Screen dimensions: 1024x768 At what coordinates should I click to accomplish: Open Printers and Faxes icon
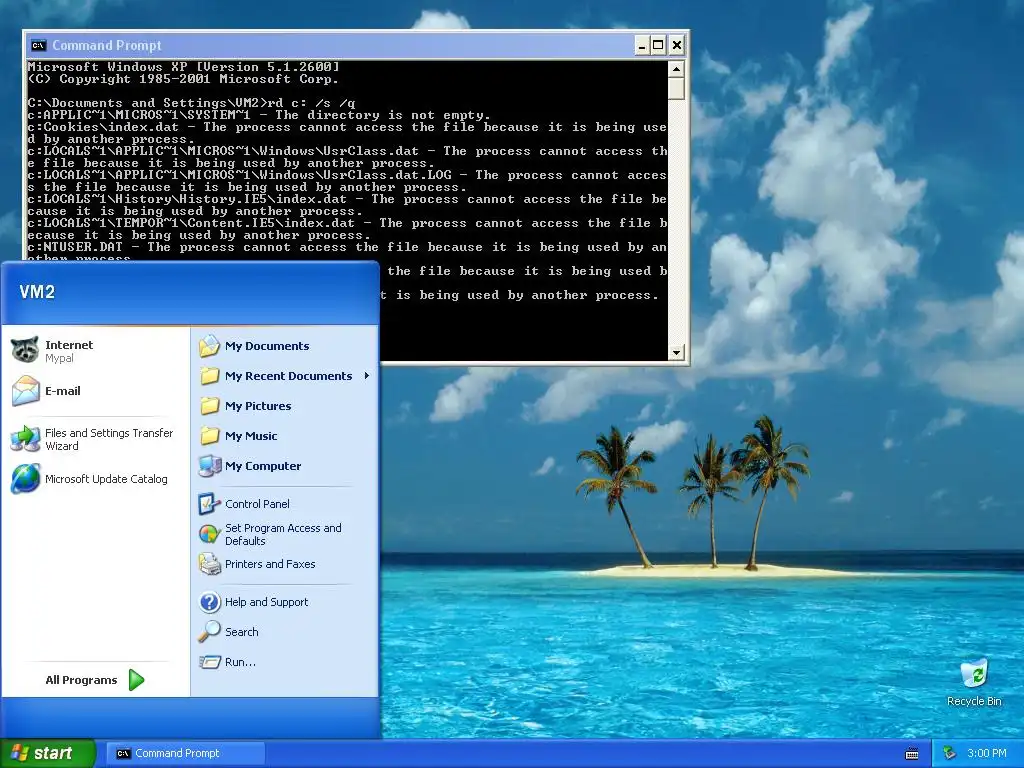[x=210, y=564]
